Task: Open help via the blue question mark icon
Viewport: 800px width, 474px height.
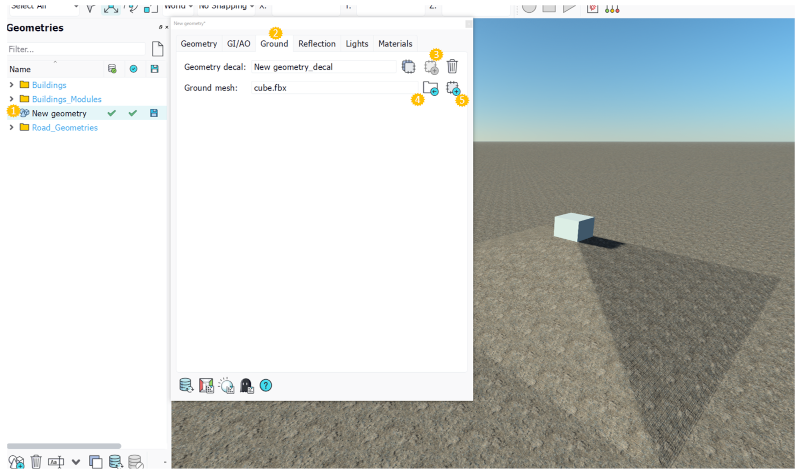Action: (266, 385)
